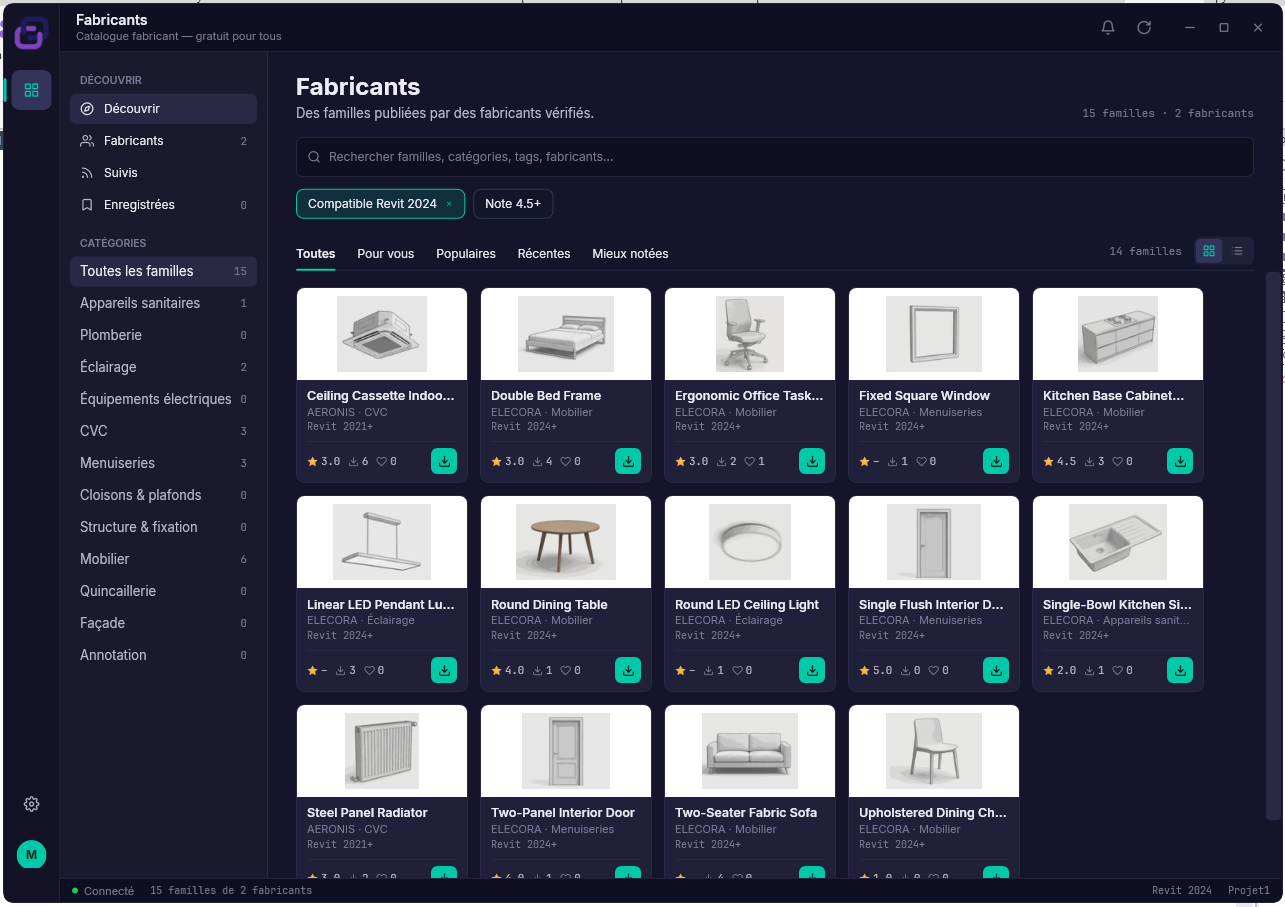Viewport: 1285px width, 907px height.
Task: Switch to the Mieux notées tab
Action: 630,254
